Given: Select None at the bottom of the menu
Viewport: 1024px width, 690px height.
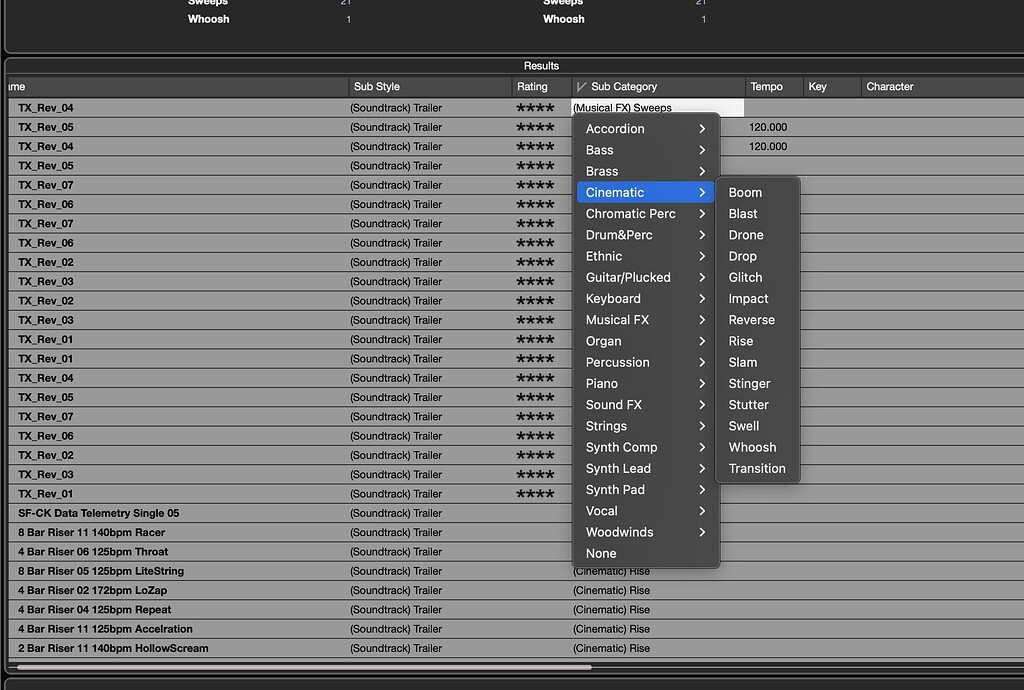Looking at the screenshot, I should pos(600,553).
